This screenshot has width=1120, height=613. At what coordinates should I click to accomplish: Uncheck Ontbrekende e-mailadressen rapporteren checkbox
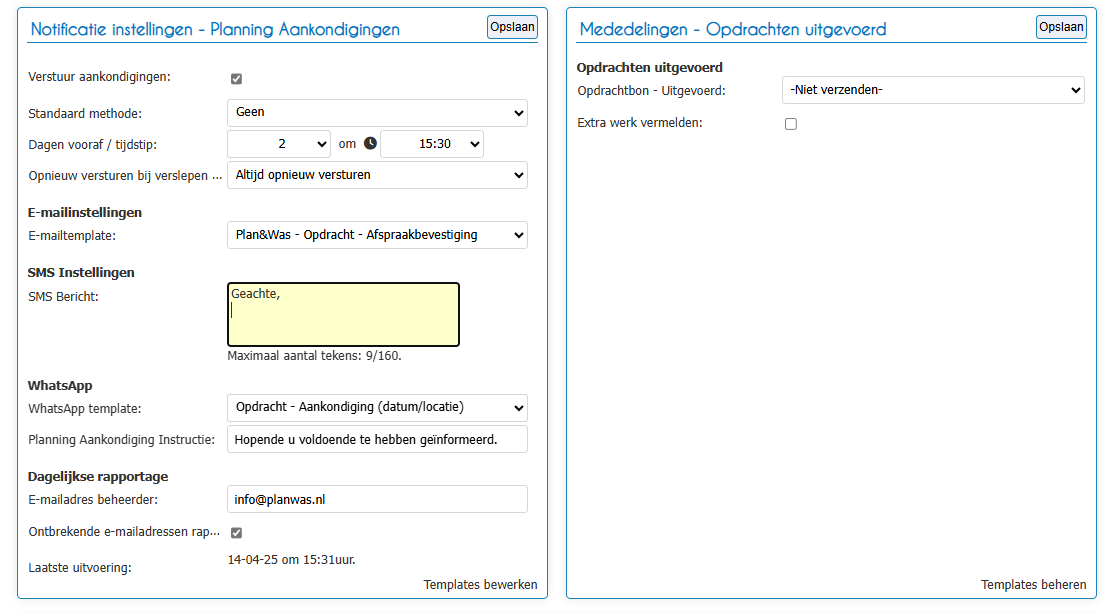[x=236, y=532]
